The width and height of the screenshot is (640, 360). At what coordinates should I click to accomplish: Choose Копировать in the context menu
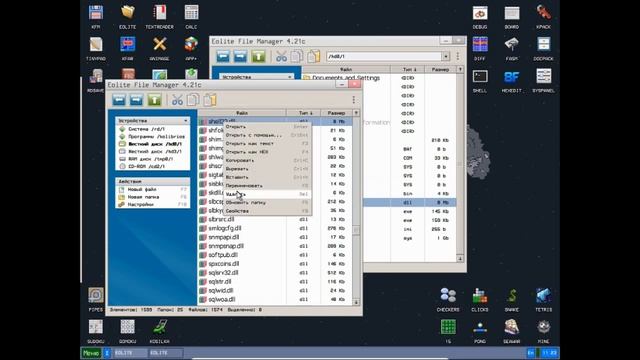(268, 160)
